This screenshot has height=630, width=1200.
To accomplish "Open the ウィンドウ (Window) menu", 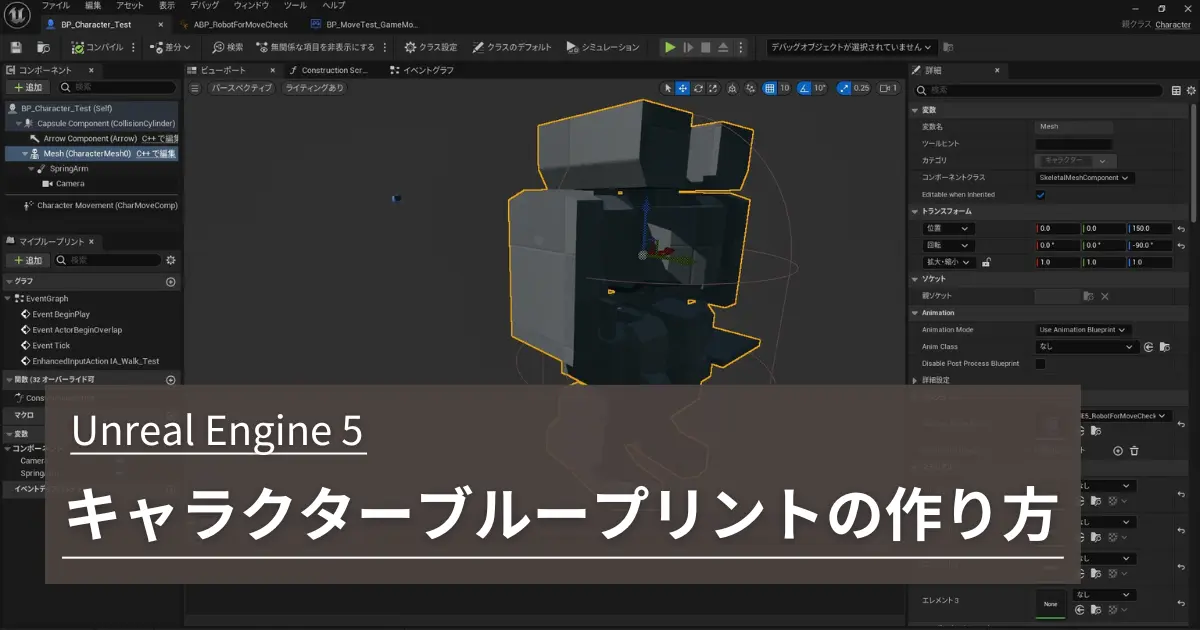I will pyautogui.click(x=251, y=6).
